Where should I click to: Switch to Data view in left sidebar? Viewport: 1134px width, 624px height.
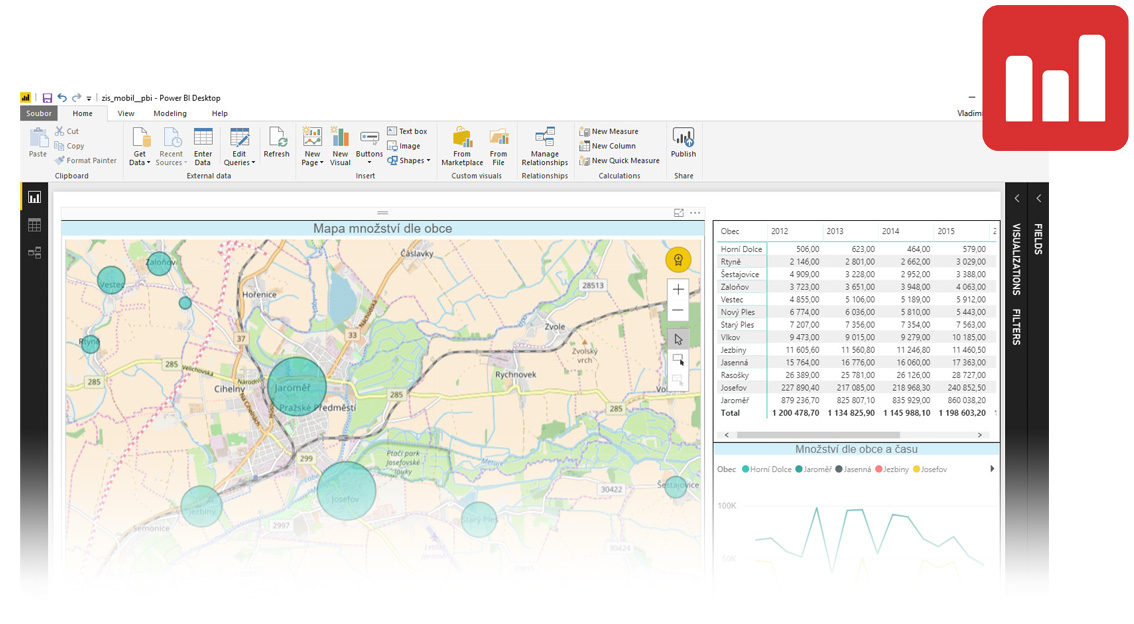click(34, 226)
